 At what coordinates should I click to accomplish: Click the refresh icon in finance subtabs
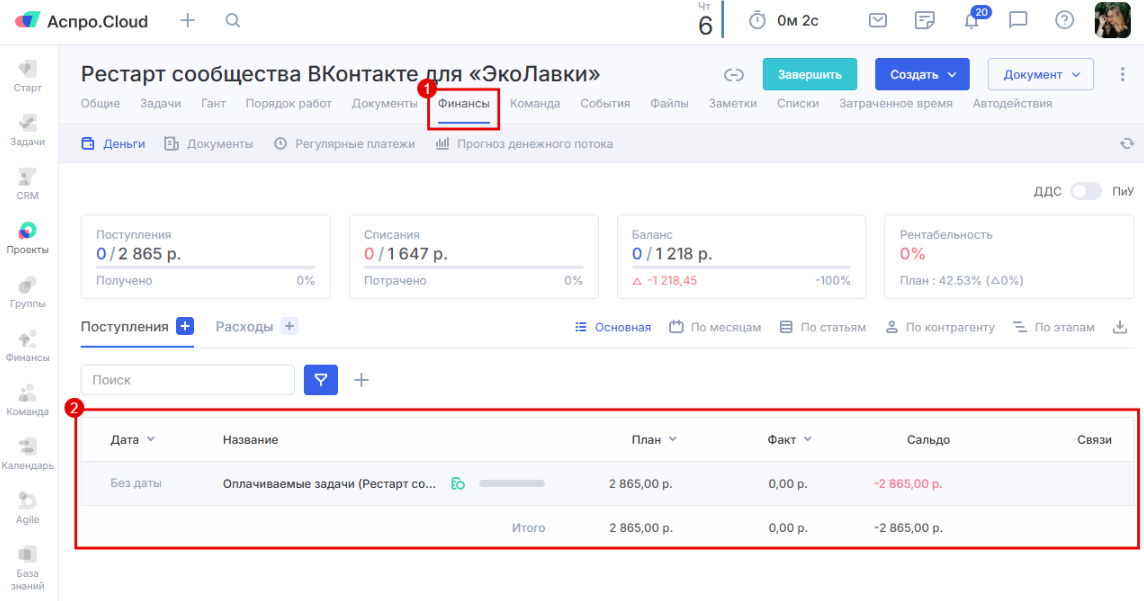click(1127, 144)
